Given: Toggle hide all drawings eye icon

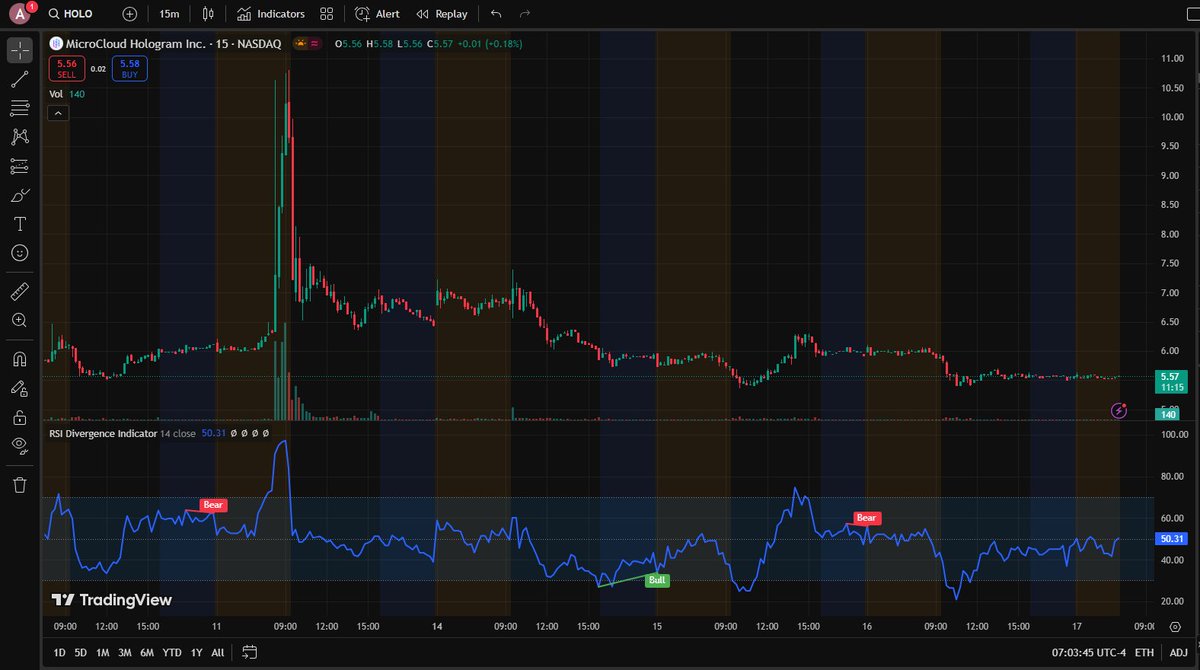Looking at the screenshot, I should [20, 445].
